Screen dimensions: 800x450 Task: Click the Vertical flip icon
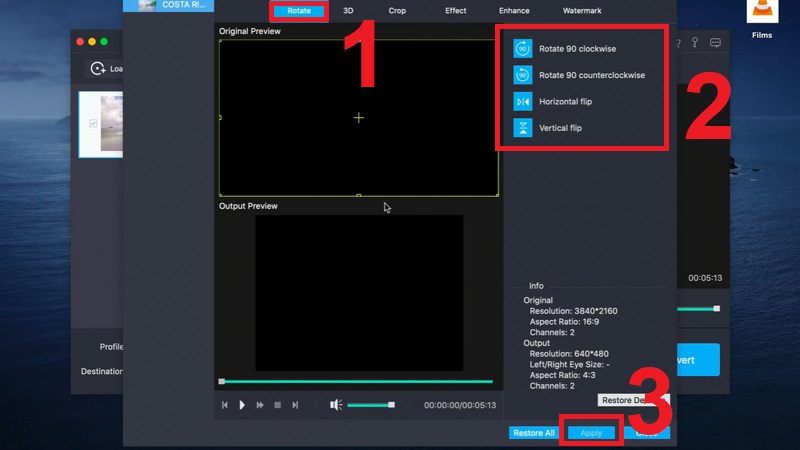point(522,128)
